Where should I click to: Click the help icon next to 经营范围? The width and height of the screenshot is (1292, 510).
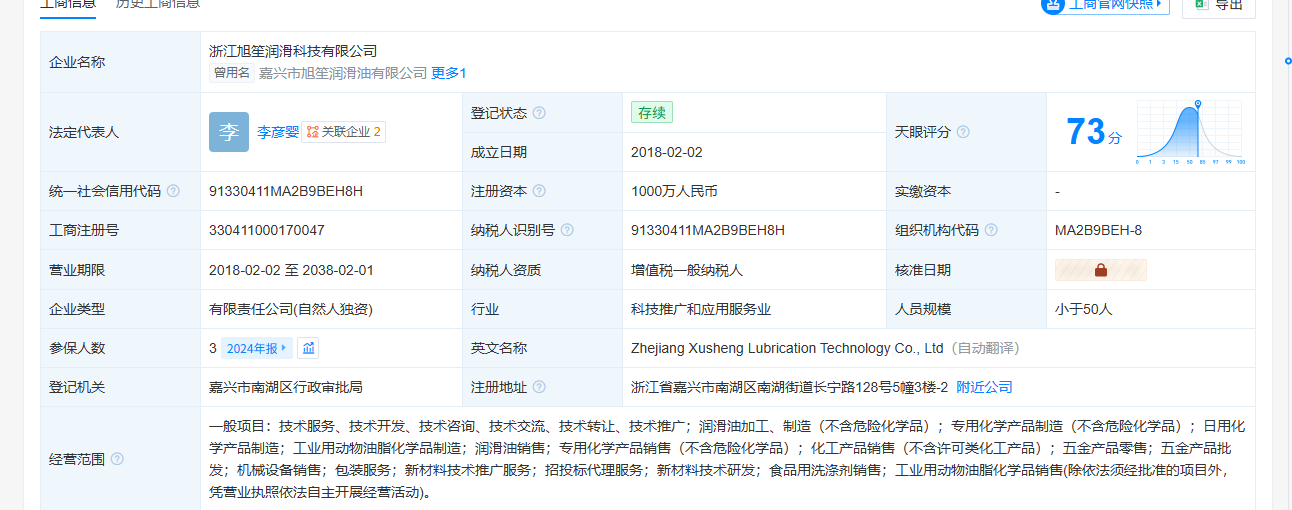[x=117, y=459]
